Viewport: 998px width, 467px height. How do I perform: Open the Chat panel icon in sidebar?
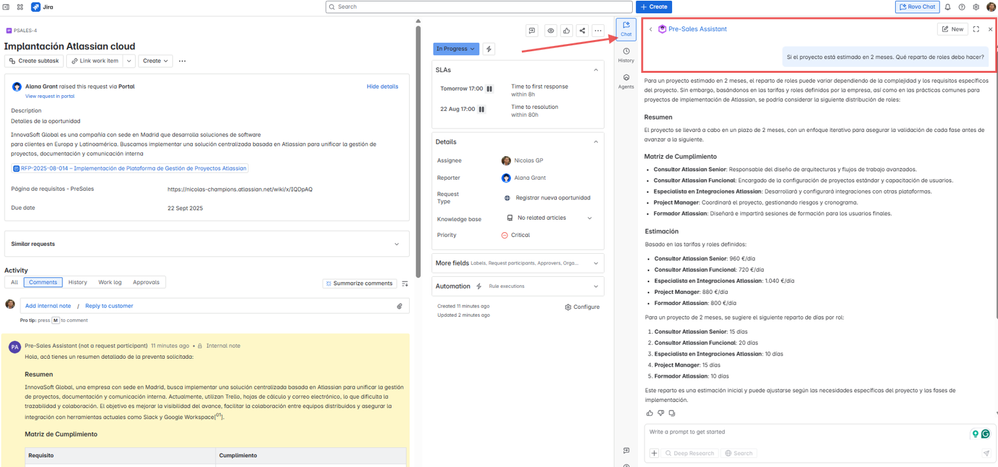(626, 29)
